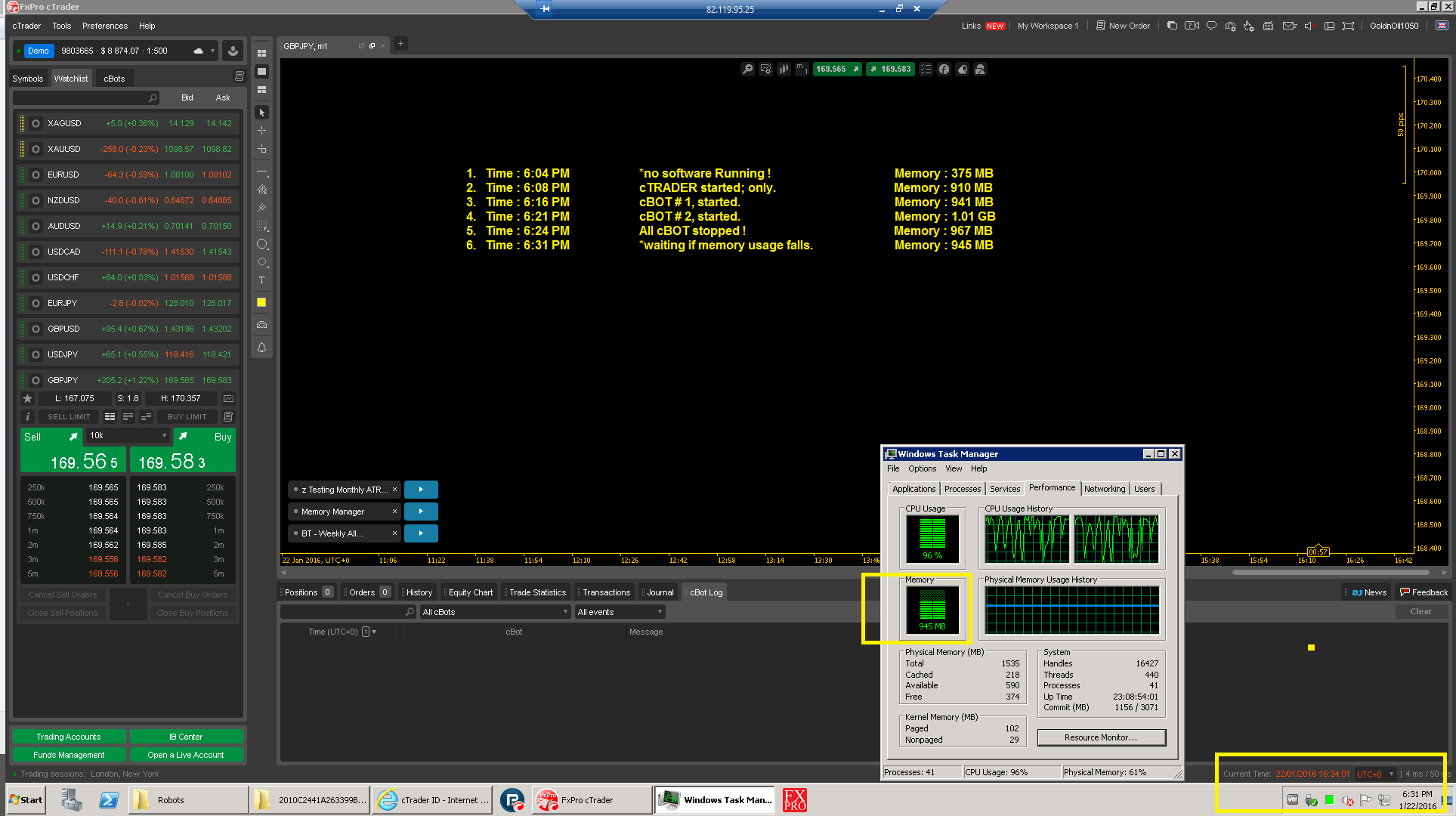This screenshot has height=816, width=1456.
Task: Click the Clear button in cBot Log
Action: (x=1420, y=611)
